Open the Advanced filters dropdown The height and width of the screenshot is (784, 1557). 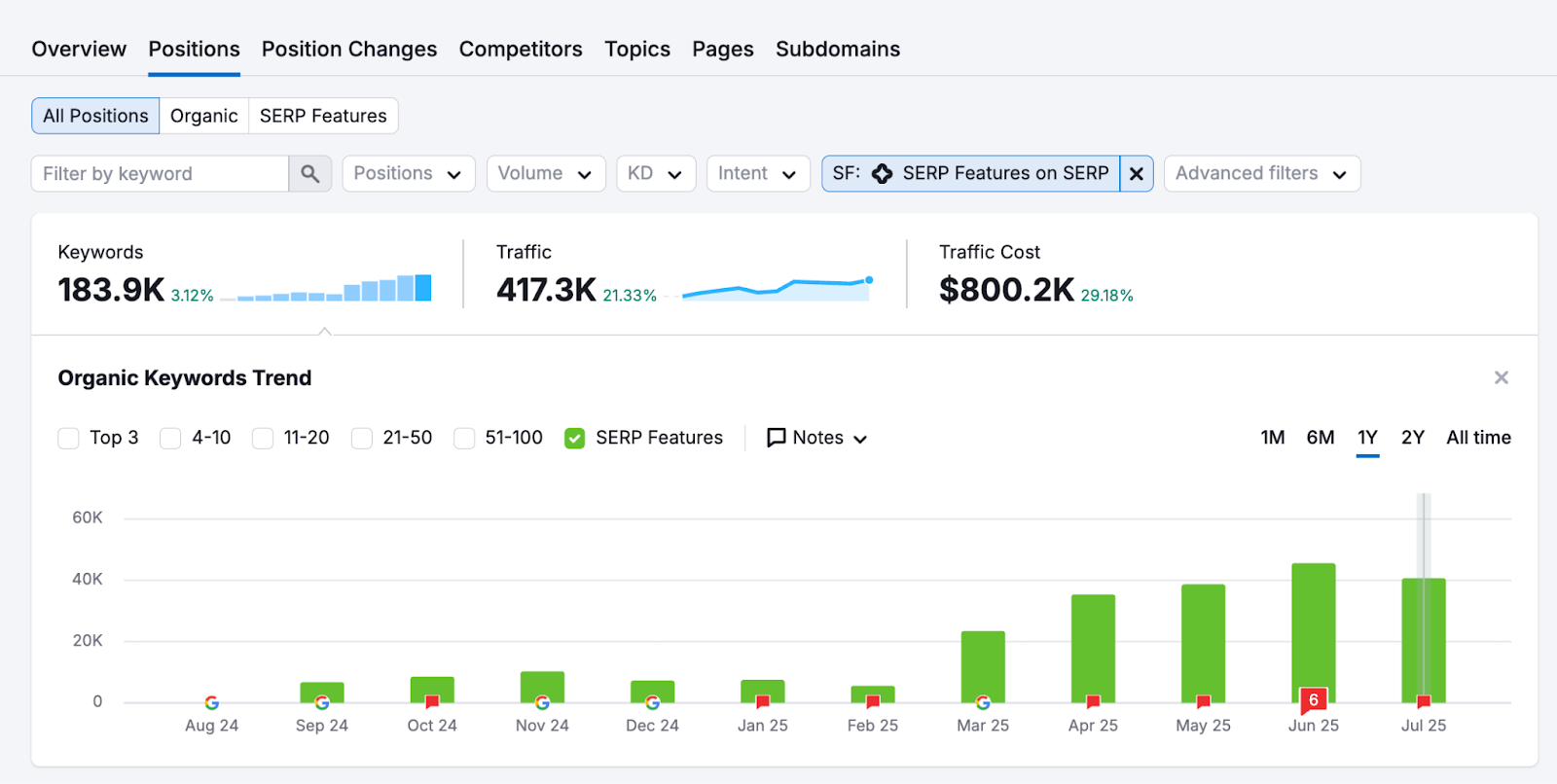tap(1261, 174)
